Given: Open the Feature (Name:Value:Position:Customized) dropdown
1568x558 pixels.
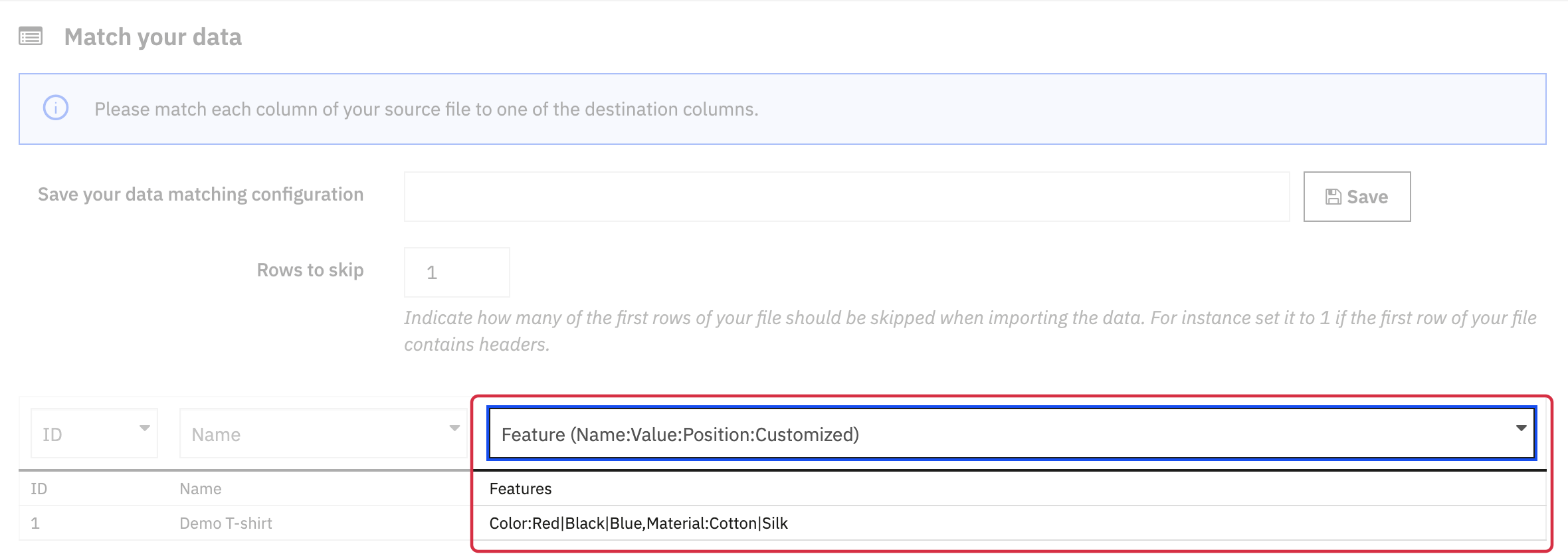Looking at the screenshot, I should (x=1011, y=433).
